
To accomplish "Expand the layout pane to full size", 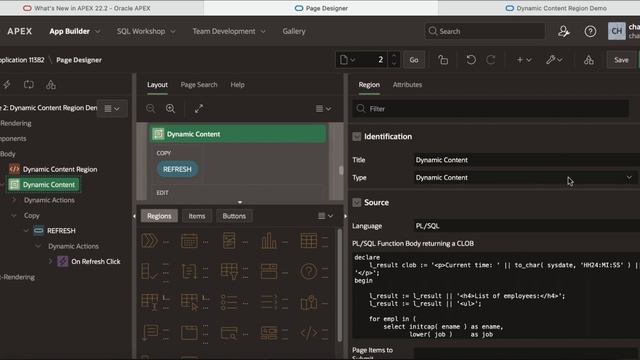I will coord(199,109).
